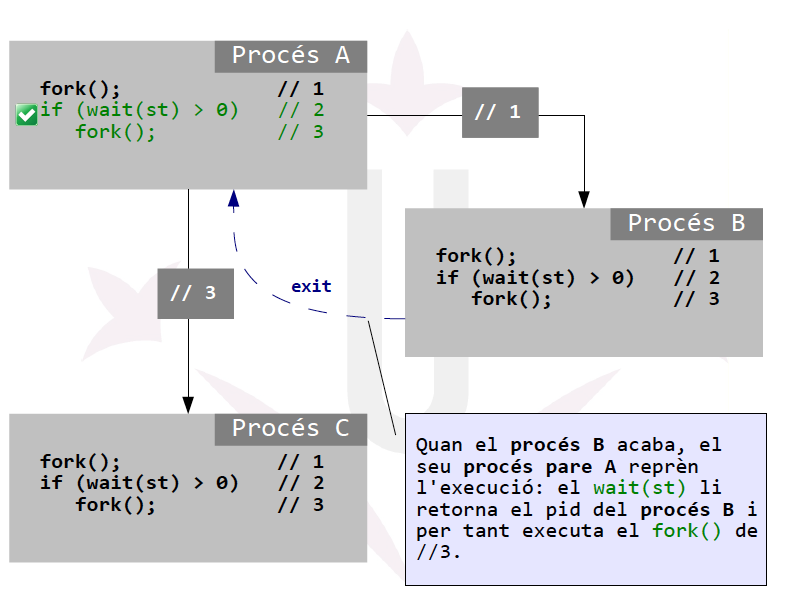The height and width of the screenshot is (609, 786).
Task: Click the grey "// 3" box on the arrow
Action: (x=195, y=293)
